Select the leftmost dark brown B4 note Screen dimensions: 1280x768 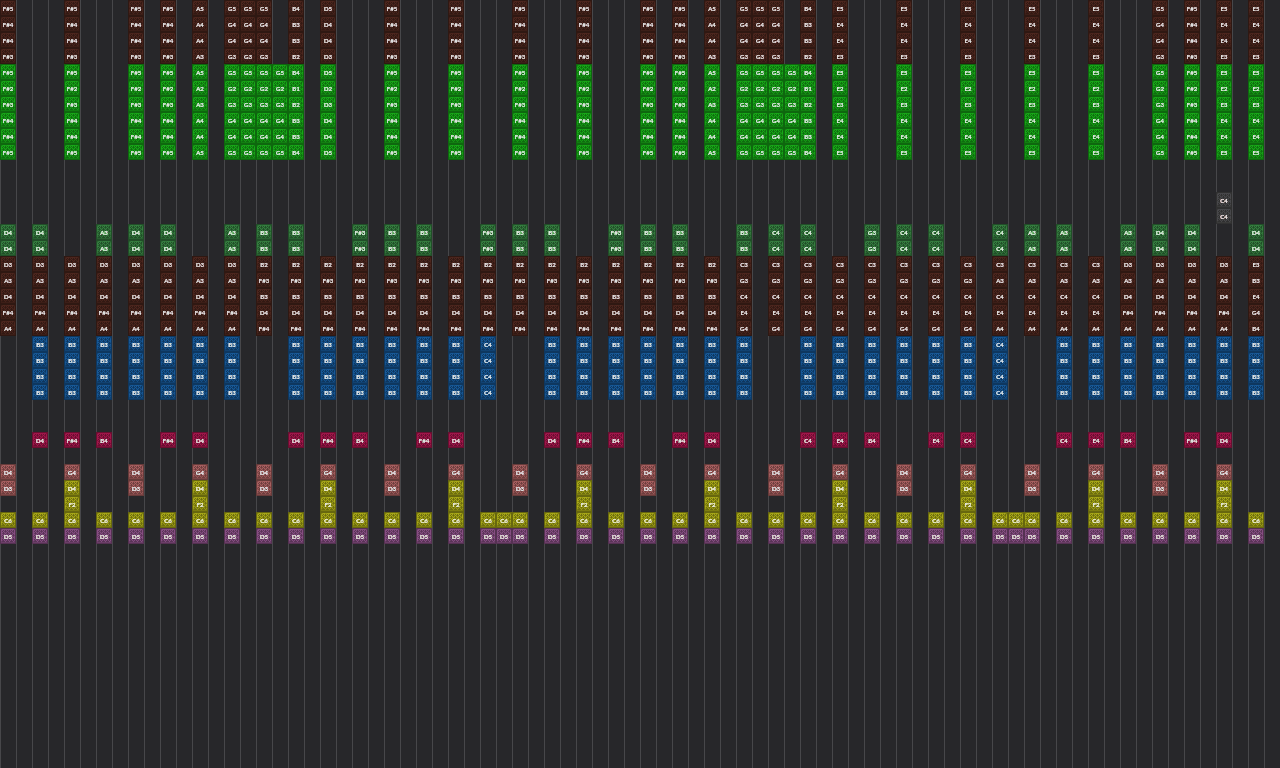296,9
